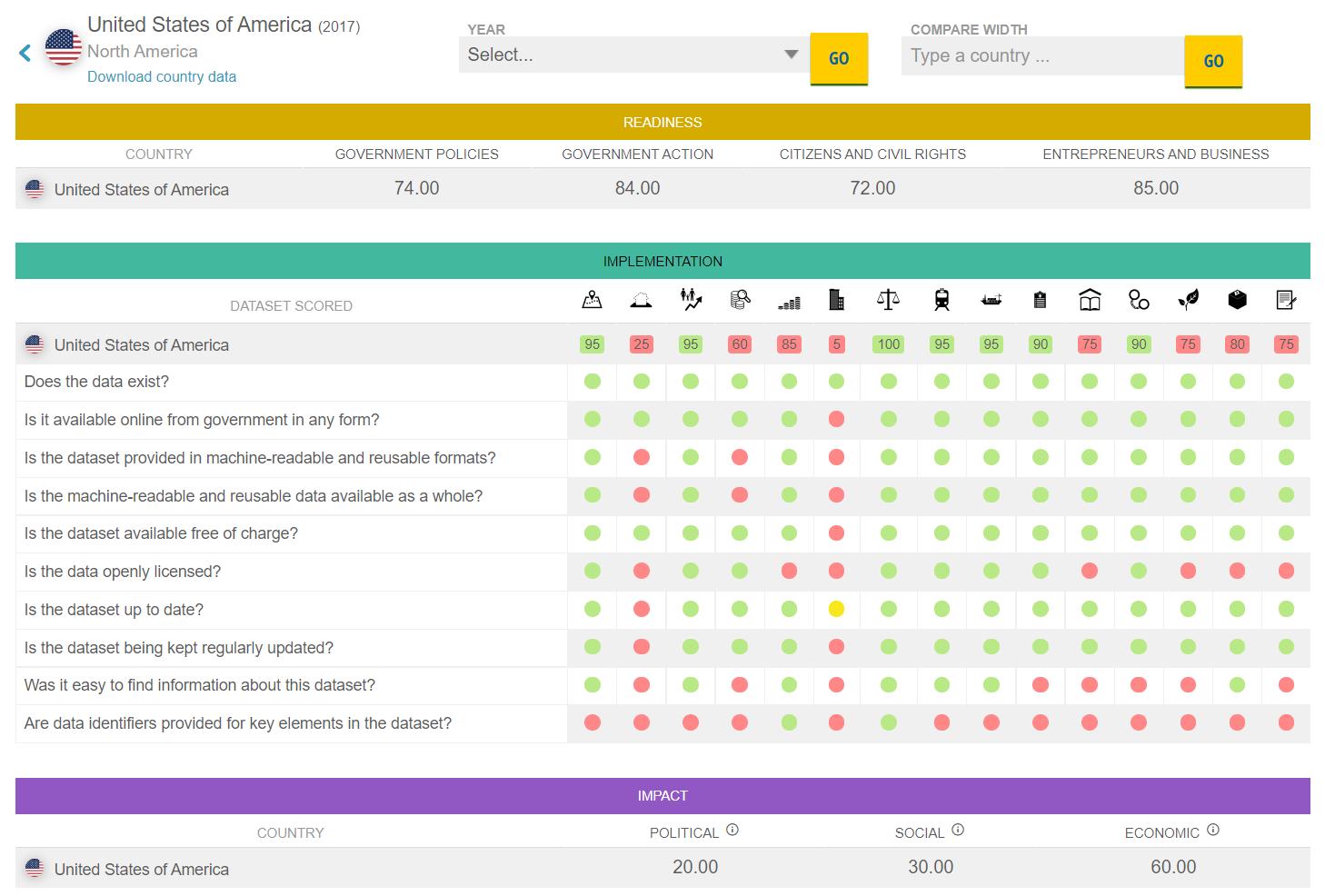
Task: Open the Year select dropdown
Action: click(633, 55)
